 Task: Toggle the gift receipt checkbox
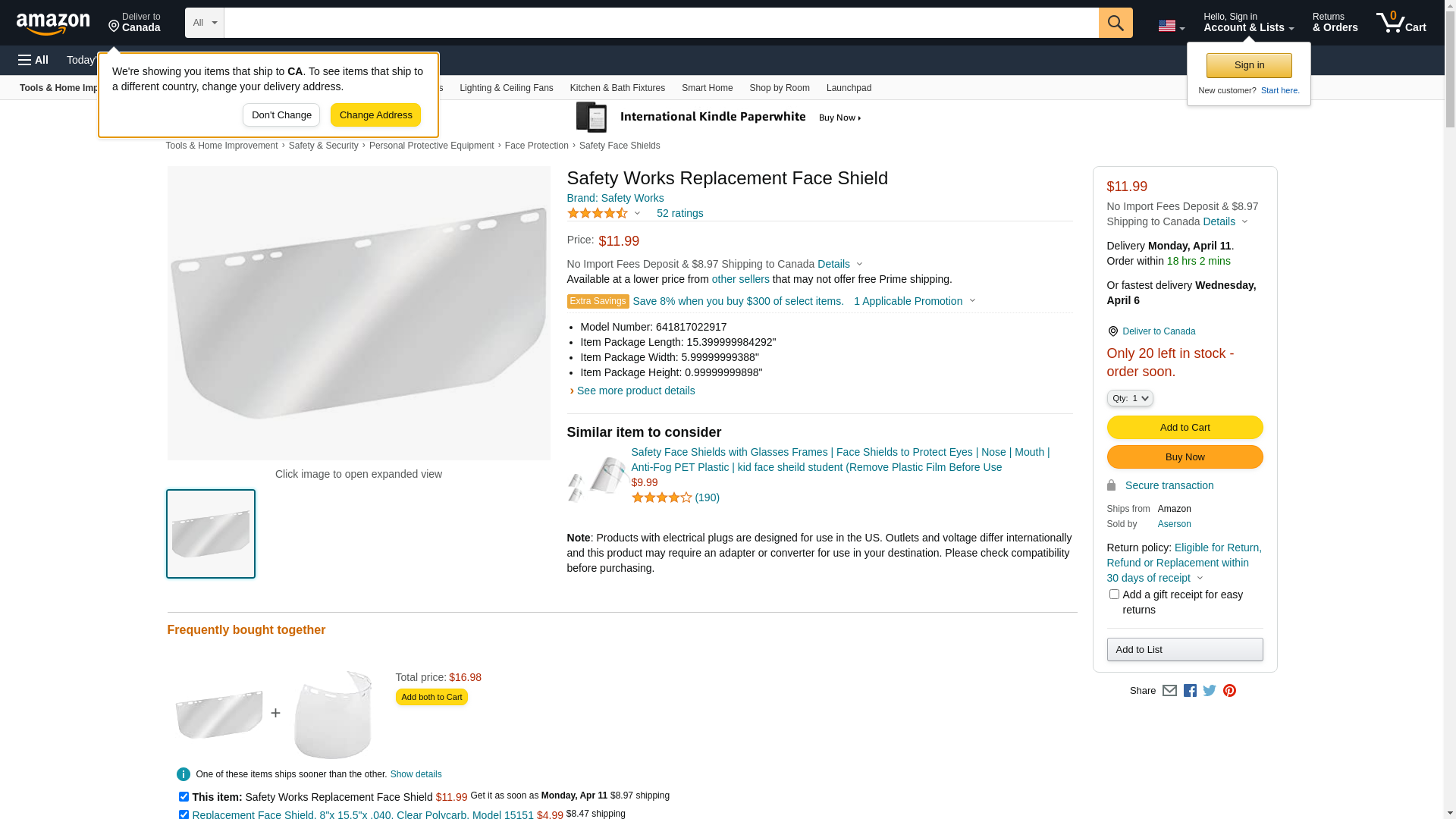[x=1114, y=595]
